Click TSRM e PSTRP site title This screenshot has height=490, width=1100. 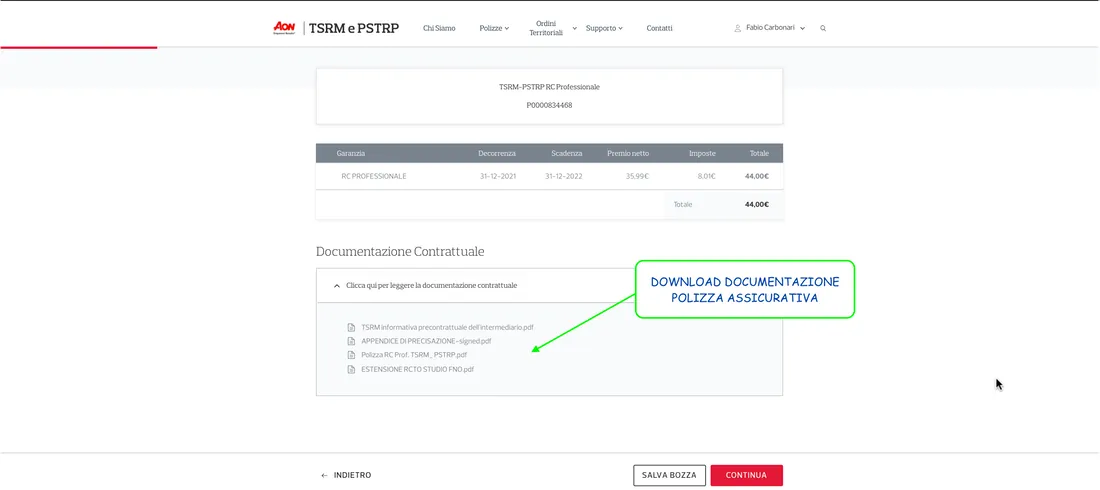[x=354, y=28]
